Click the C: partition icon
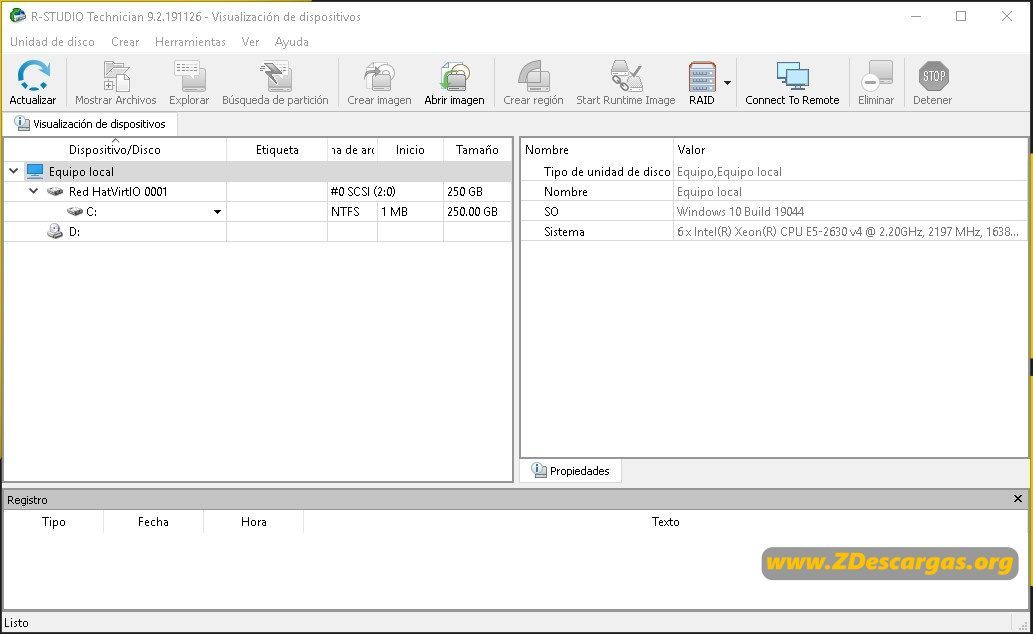The image size is (1033, 634). 74,212
